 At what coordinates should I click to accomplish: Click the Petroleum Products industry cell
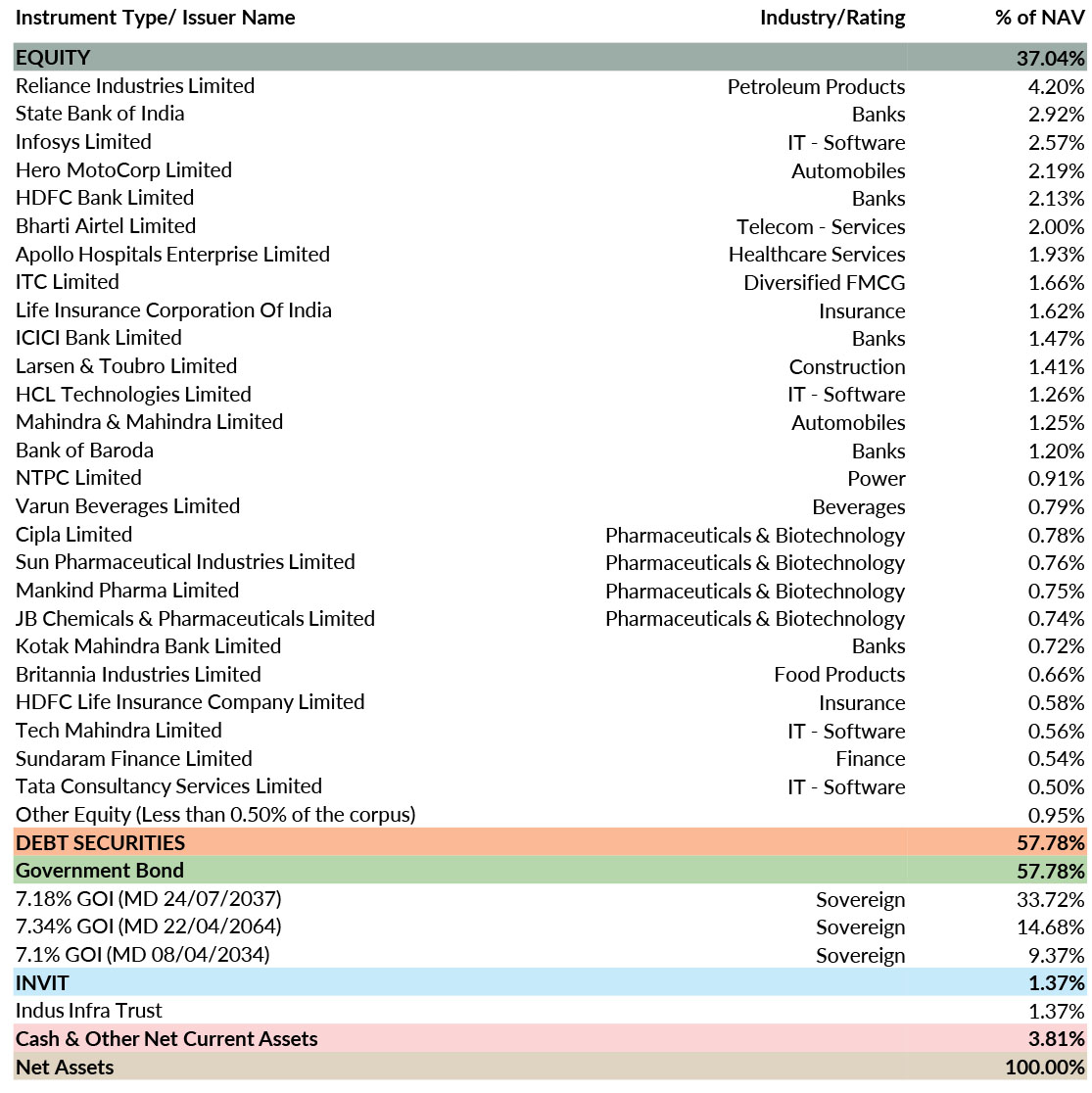(816, 87)
